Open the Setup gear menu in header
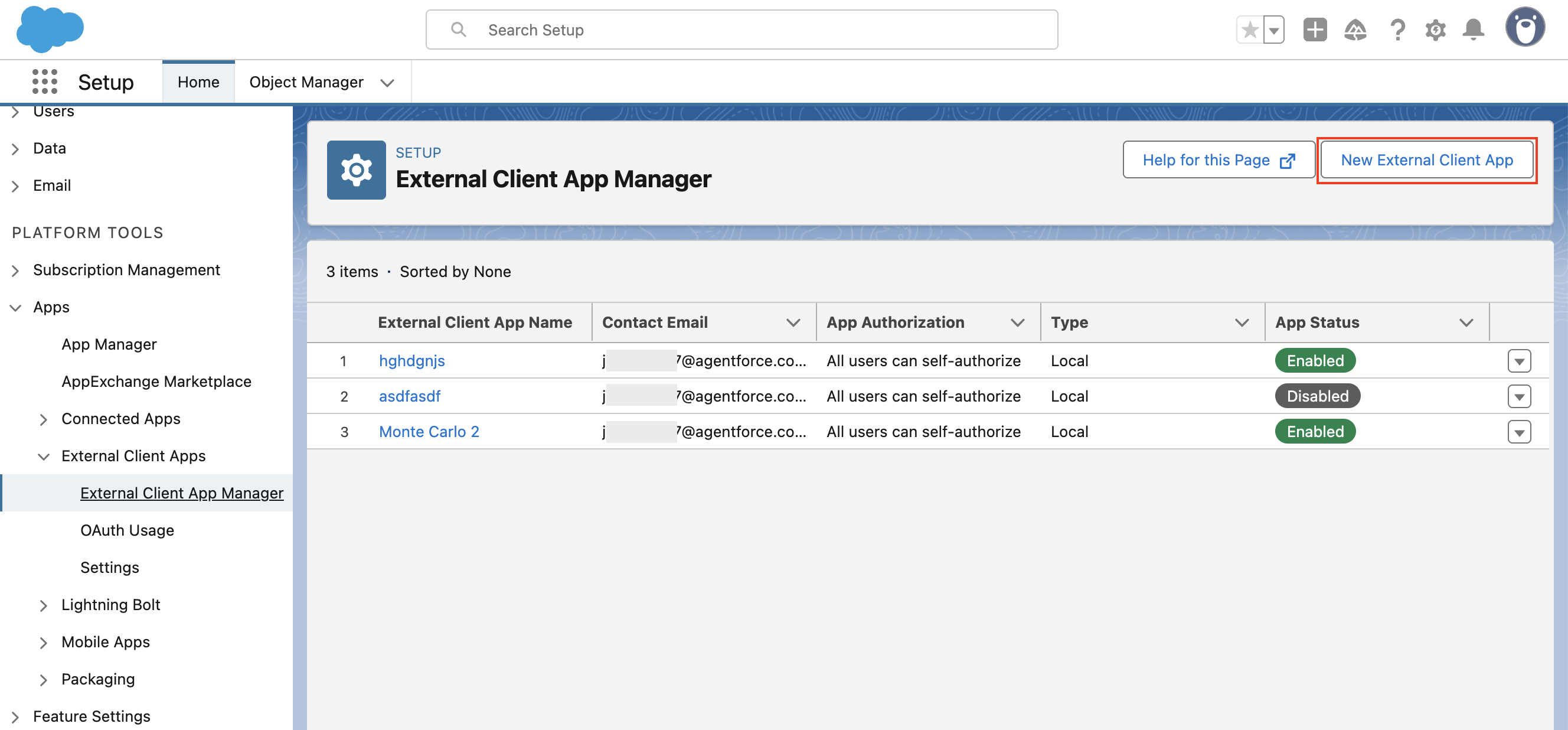The width and height of the screenshot is (1568, 730). (1435, 30)
